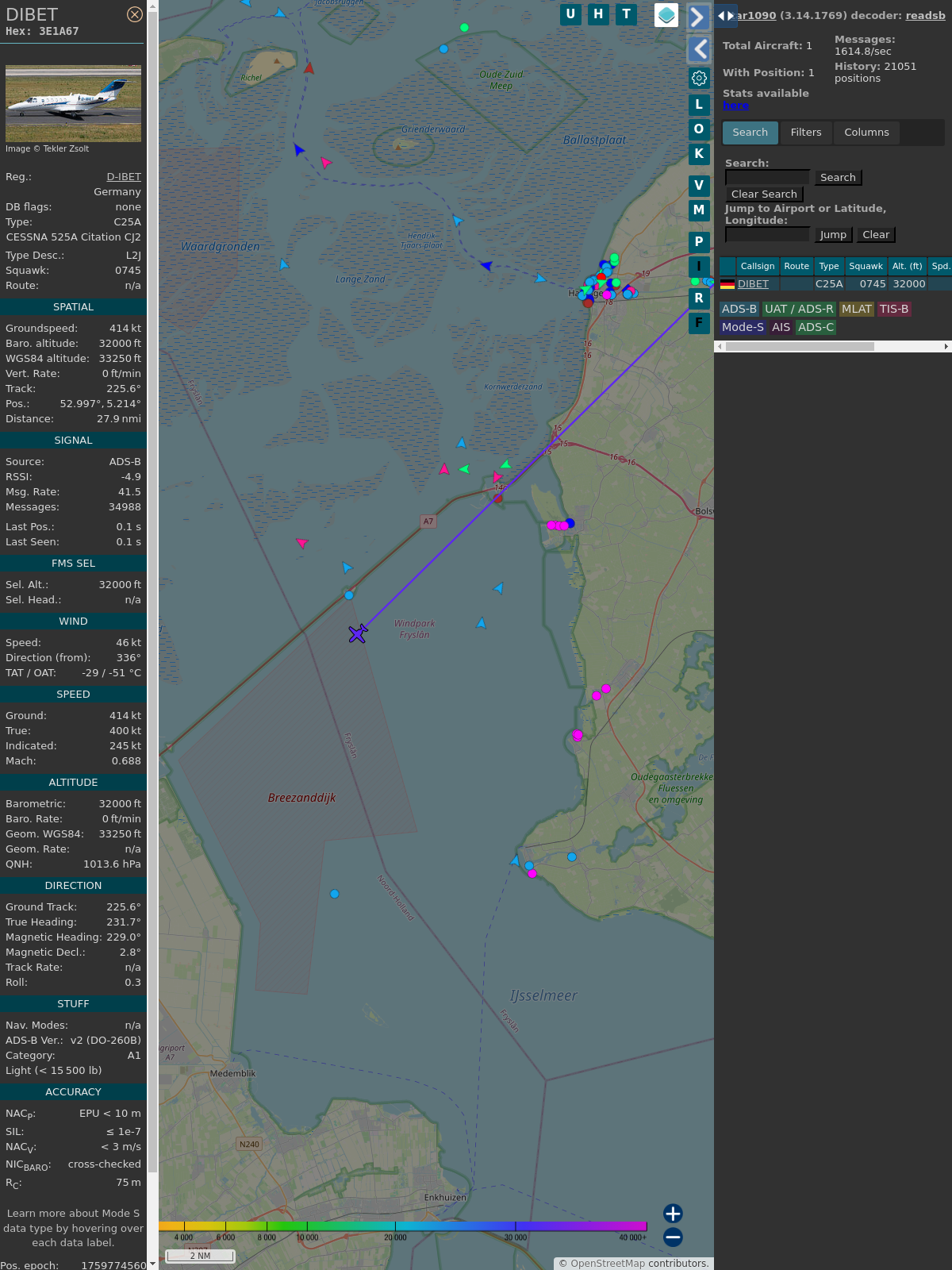Toggle the L labels button
Image resolution: width=952 pixels, height=1270 pixels.
699,105
